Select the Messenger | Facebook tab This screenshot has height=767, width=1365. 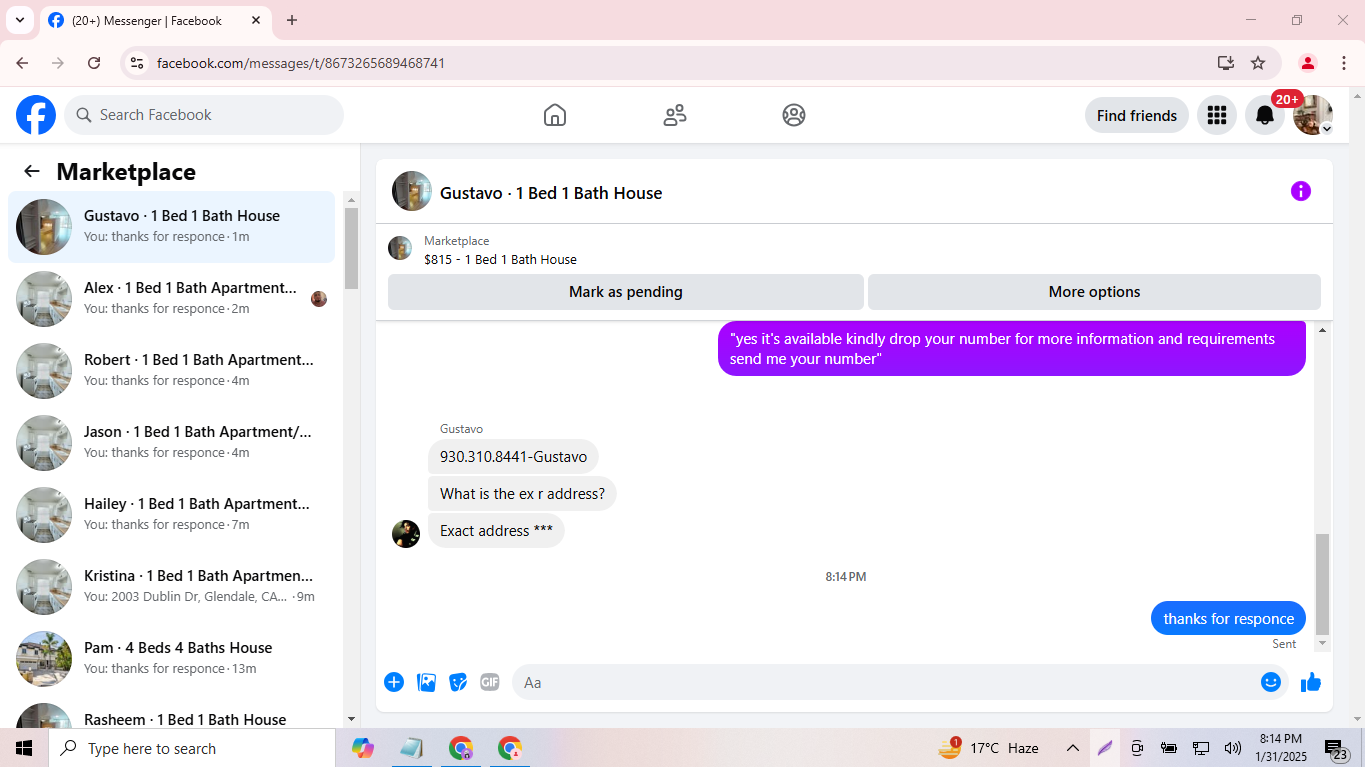[x=155, y=20]
